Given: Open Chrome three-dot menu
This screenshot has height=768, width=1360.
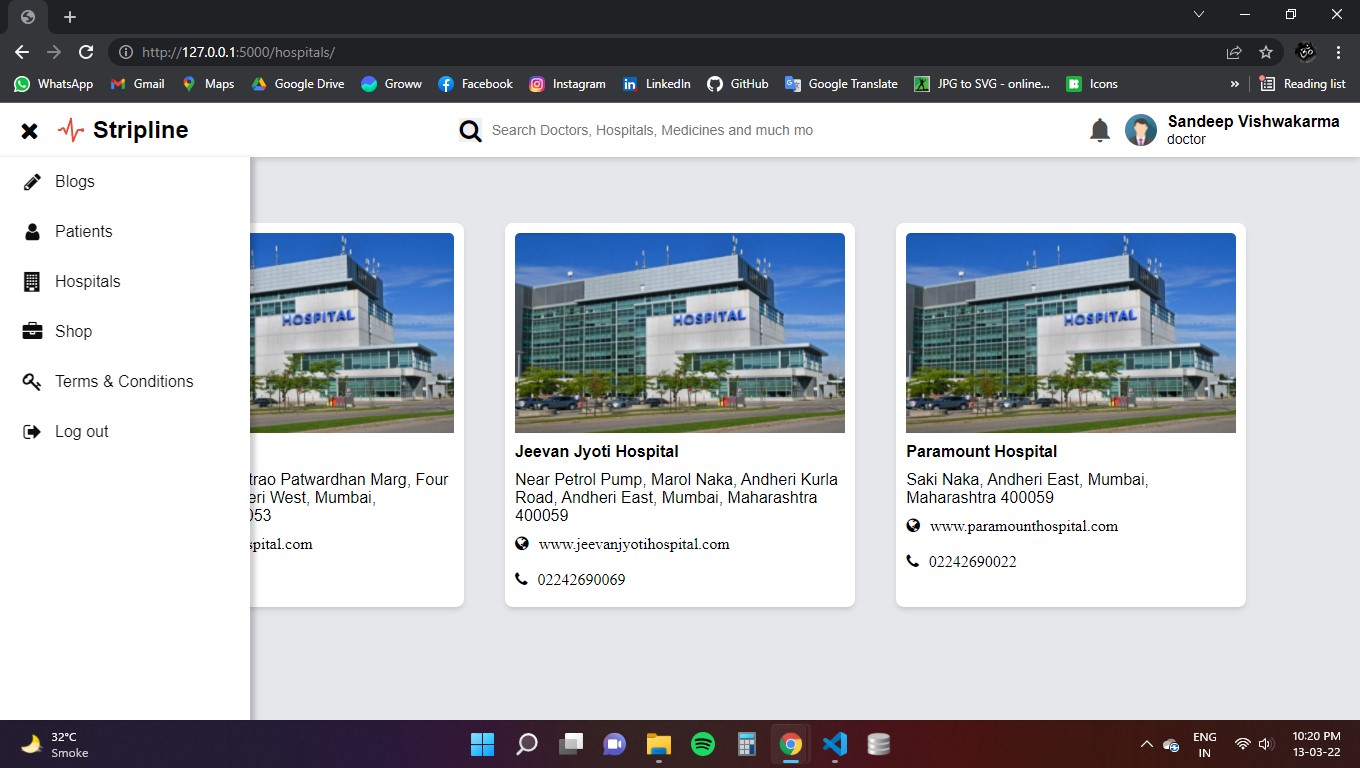Looking at the screenshot, I should point(1338,52).
